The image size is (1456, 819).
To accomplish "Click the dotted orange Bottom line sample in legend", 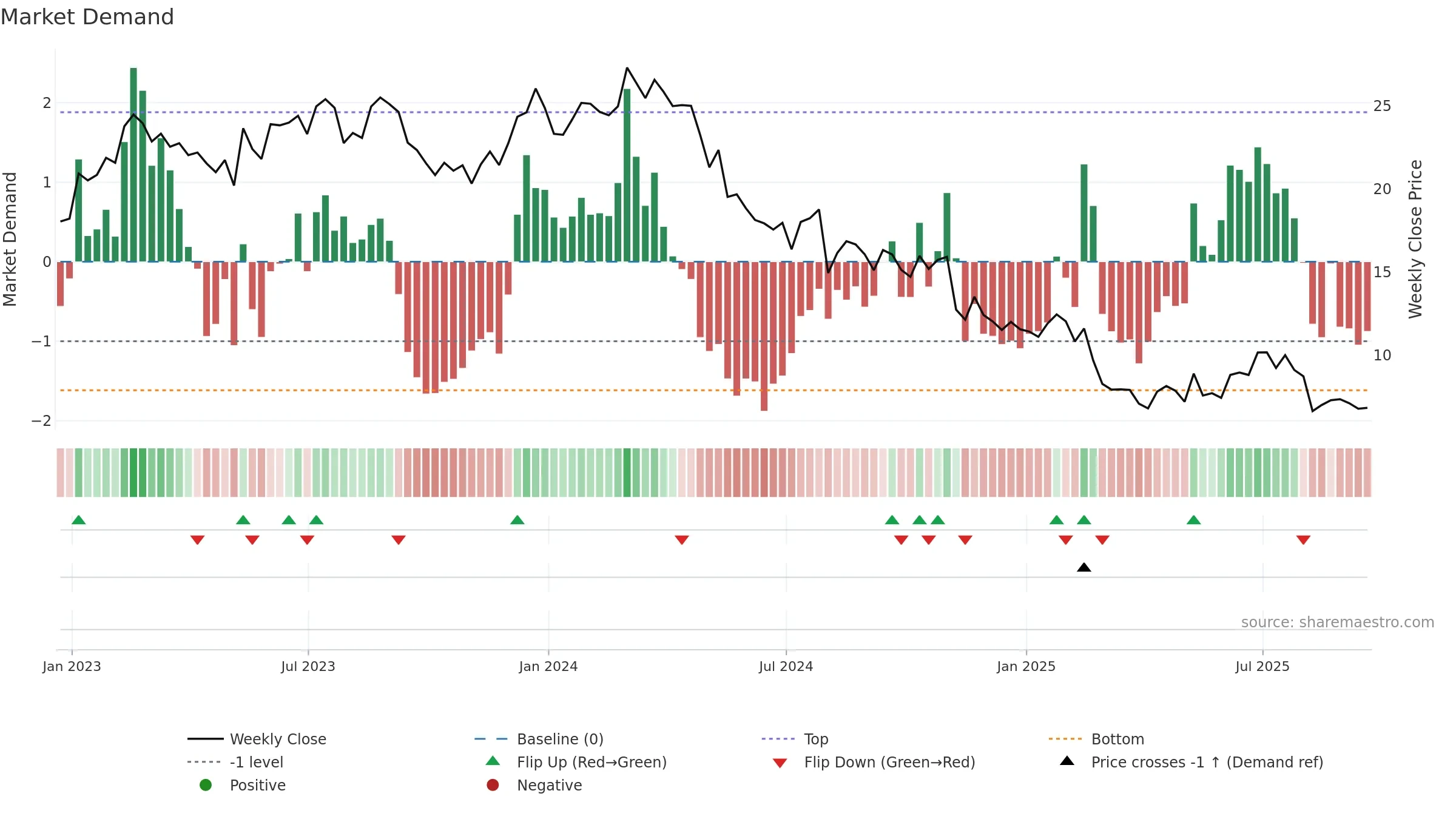I will point(1065,739).
